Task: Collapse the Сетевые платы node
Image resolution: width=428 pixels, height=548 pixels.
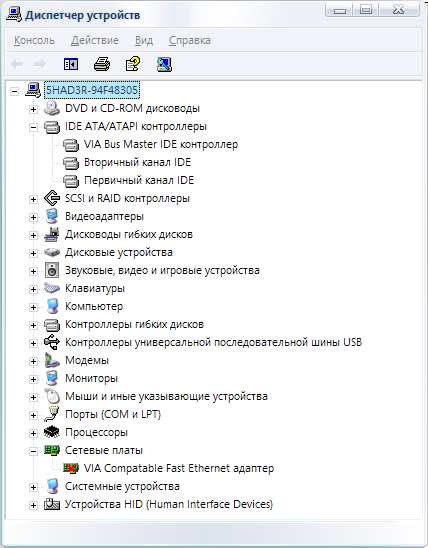Action: coord(33,451)
